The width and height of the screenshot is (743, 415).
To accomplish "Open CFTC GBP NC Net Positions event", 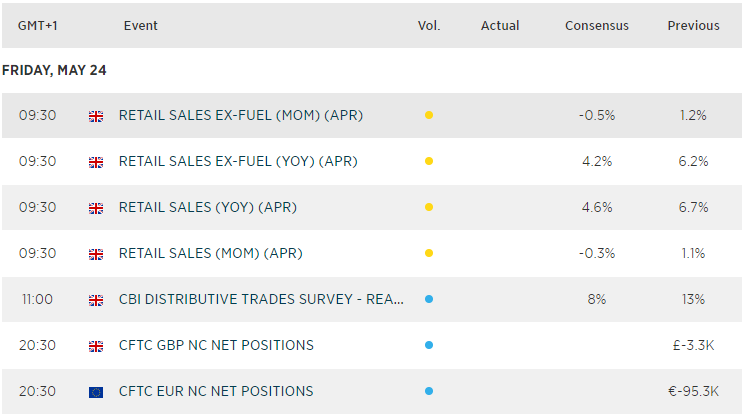I will tap(216, 346).
